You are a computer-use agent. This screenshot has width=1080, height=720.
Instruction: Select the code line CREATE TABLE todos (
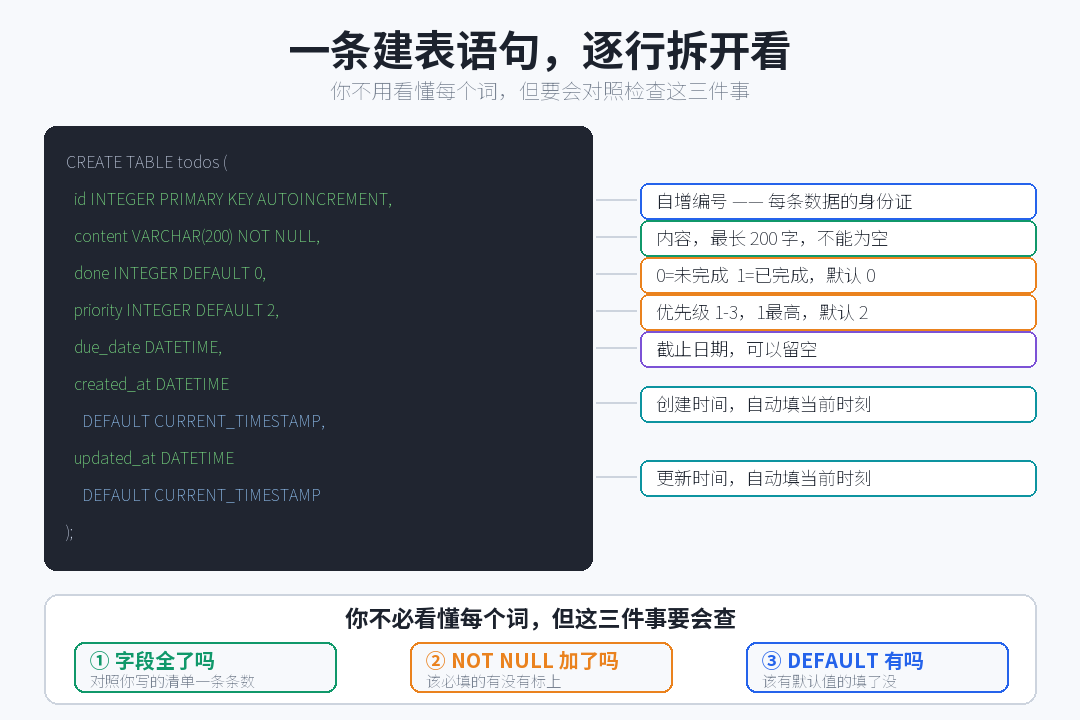[147, 162]
